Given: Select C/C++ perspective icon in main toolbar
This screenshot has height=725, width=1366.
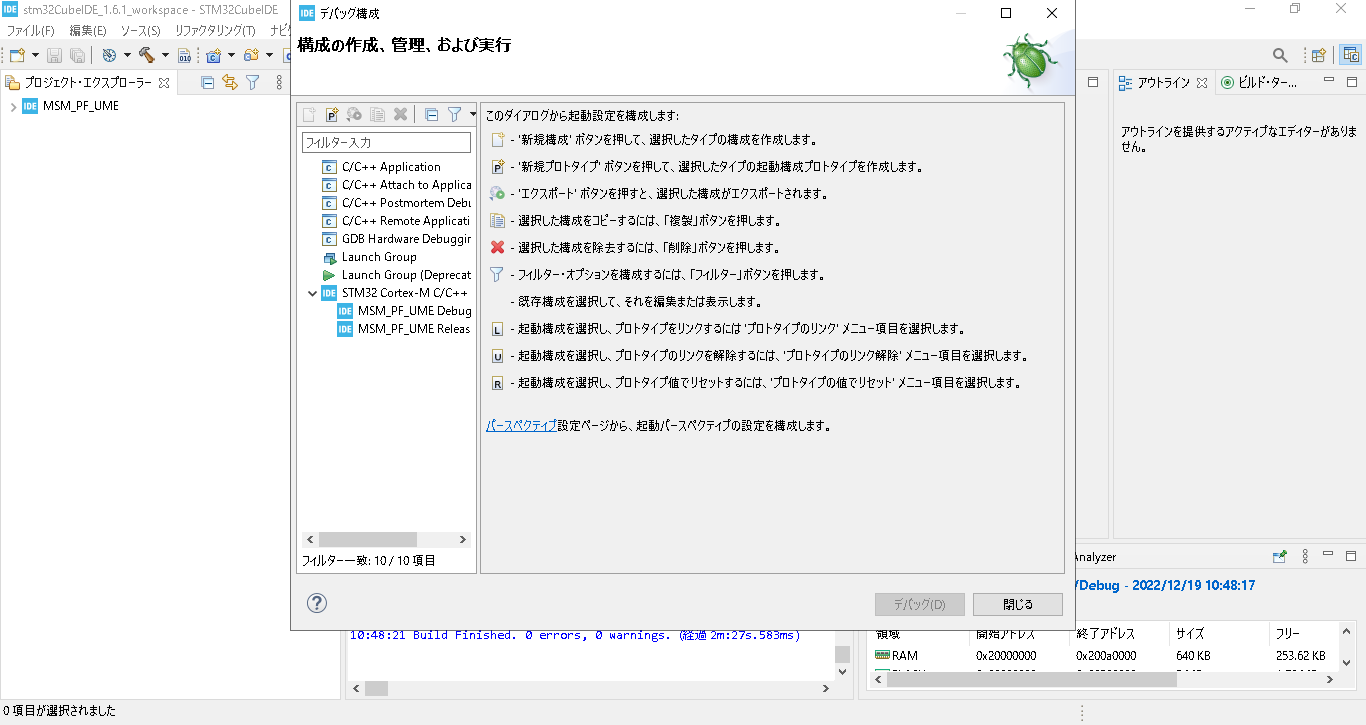Looking at the screenshot, I should point(1352,55).
